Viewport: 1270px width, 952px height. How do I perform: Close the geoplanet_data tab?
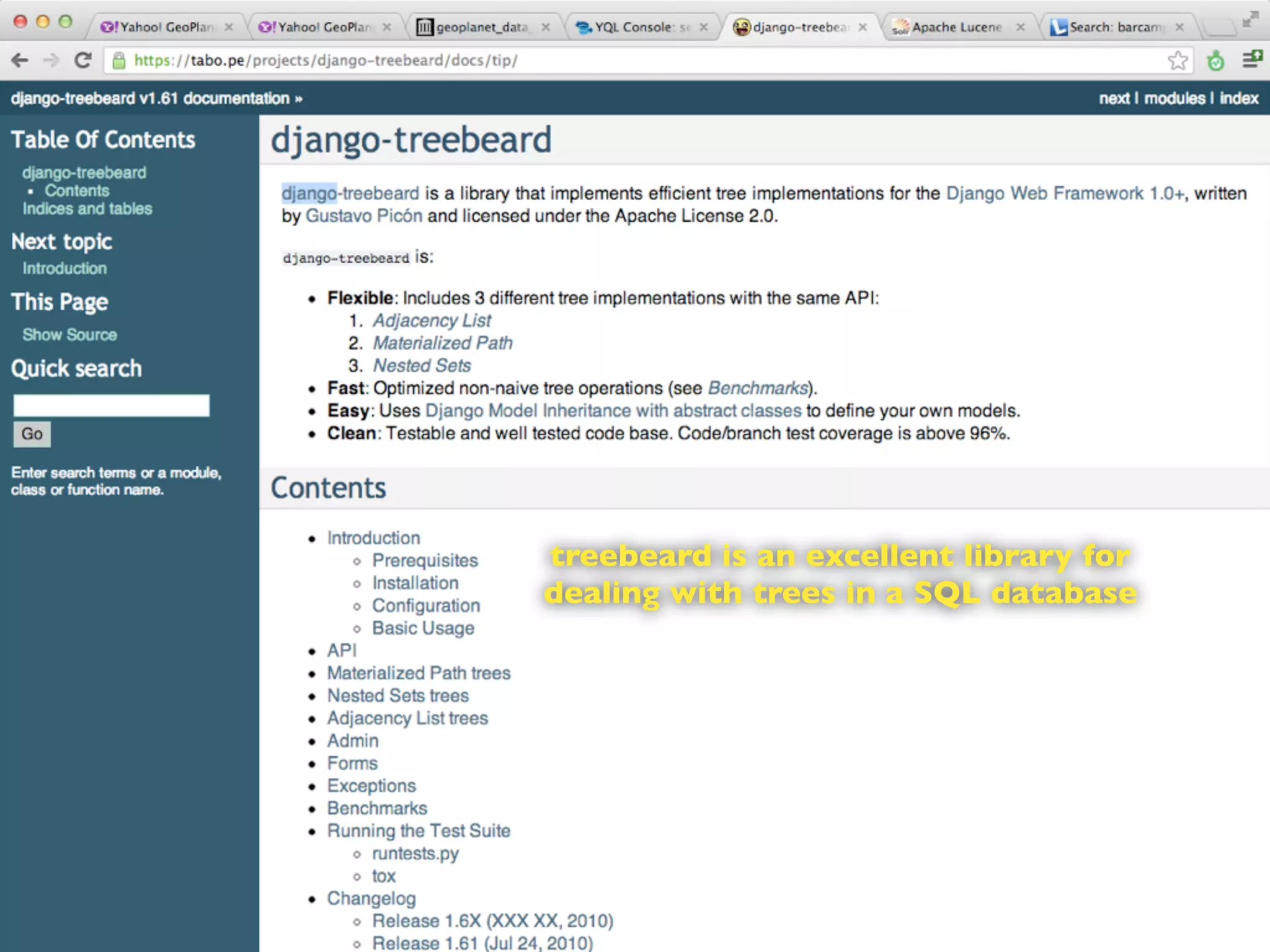(x=546, y=27)
